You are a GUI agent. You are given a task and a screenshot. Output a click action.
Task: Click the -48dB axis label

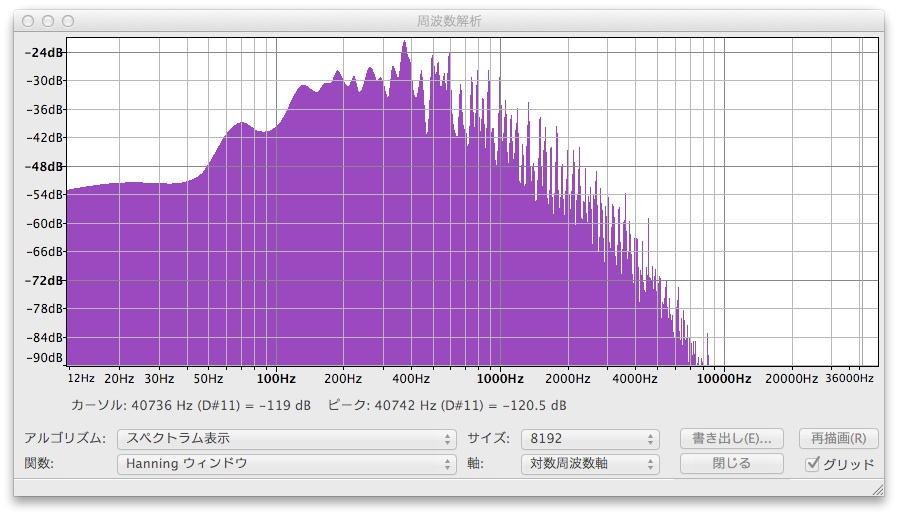[x=45, y=167]
